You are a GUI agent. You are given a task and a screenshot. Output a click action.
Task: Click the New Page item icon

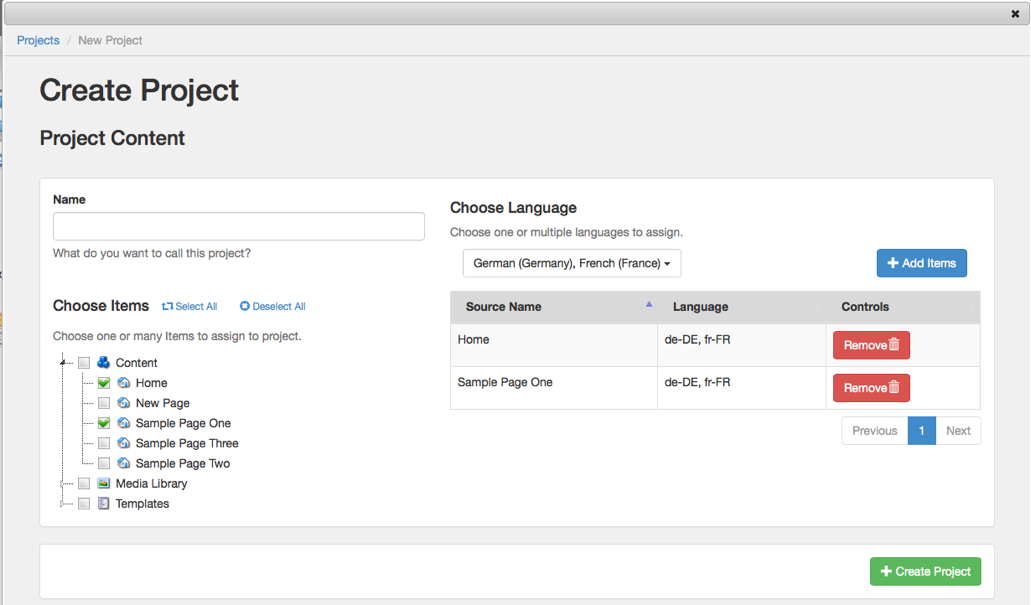124,403
